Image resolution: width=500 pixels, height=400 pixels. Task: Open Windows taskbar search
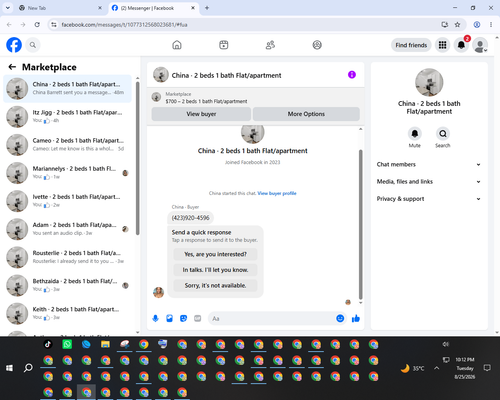point(28,368)
